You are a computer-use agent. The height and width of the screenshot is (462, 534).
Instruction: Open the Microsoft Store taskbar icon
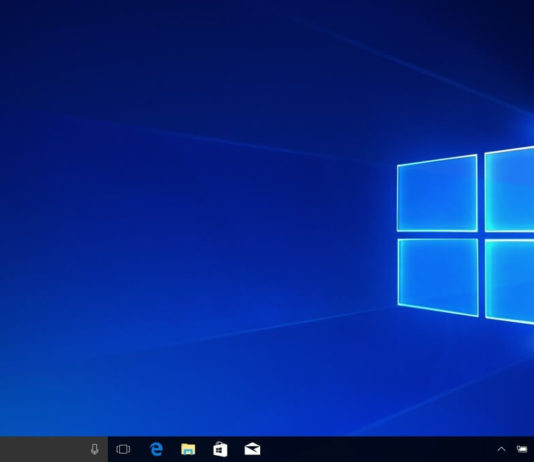point(220,449)
